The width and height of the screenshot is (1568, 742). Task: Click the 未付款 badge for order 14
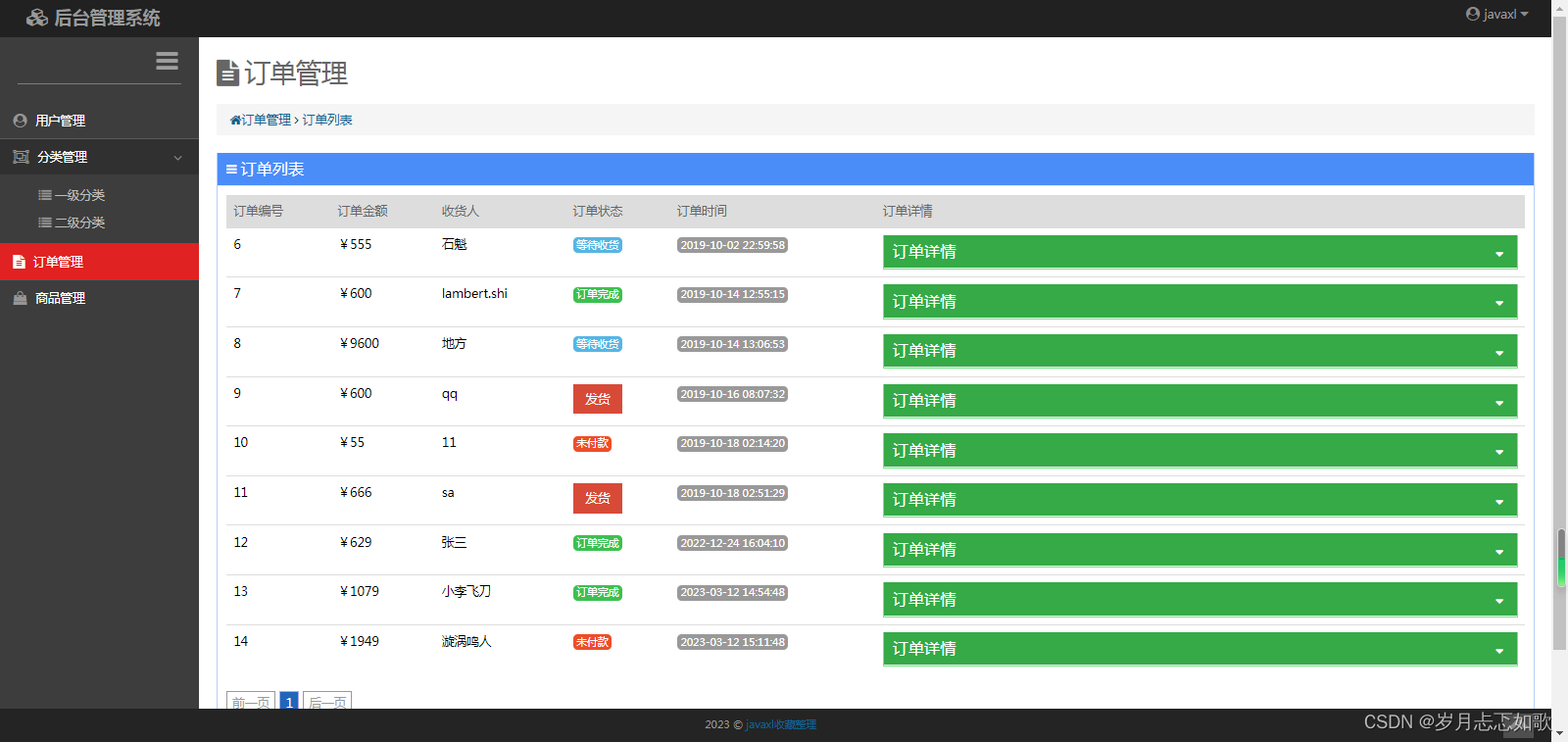pos(592,642)
